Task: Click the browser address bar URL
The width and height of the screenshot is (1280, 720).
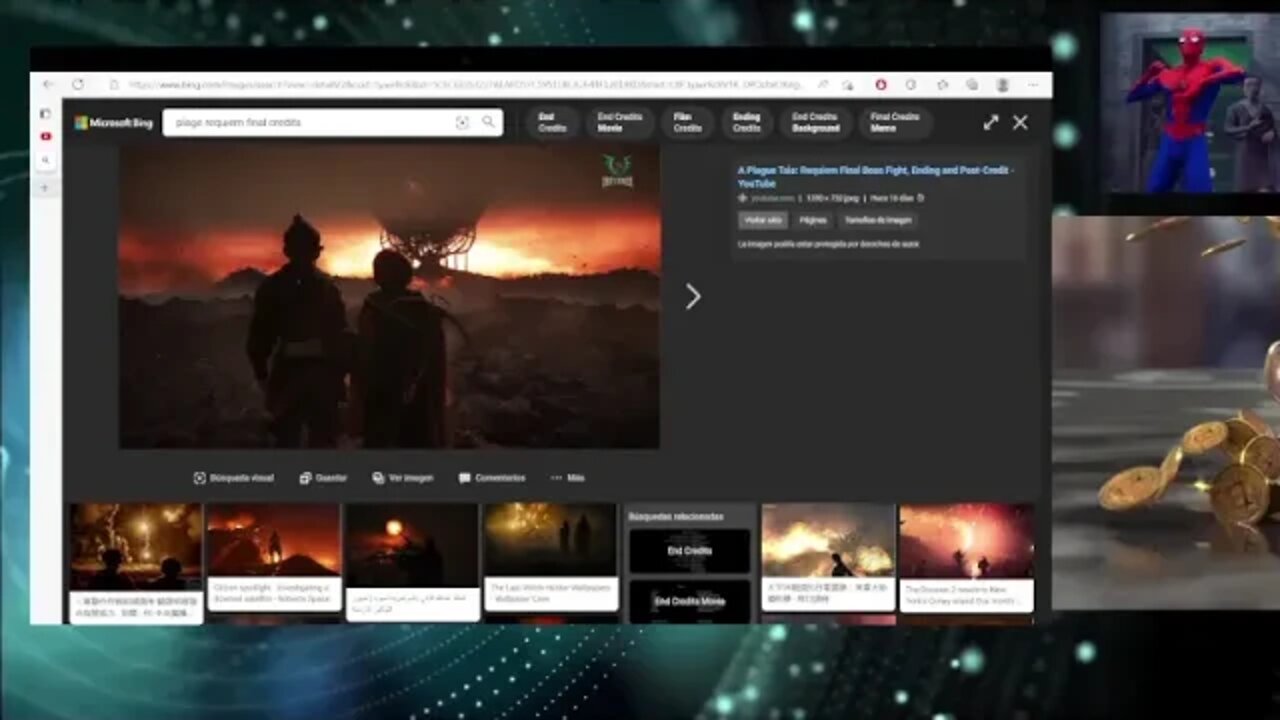Action: tap(465, 85)
